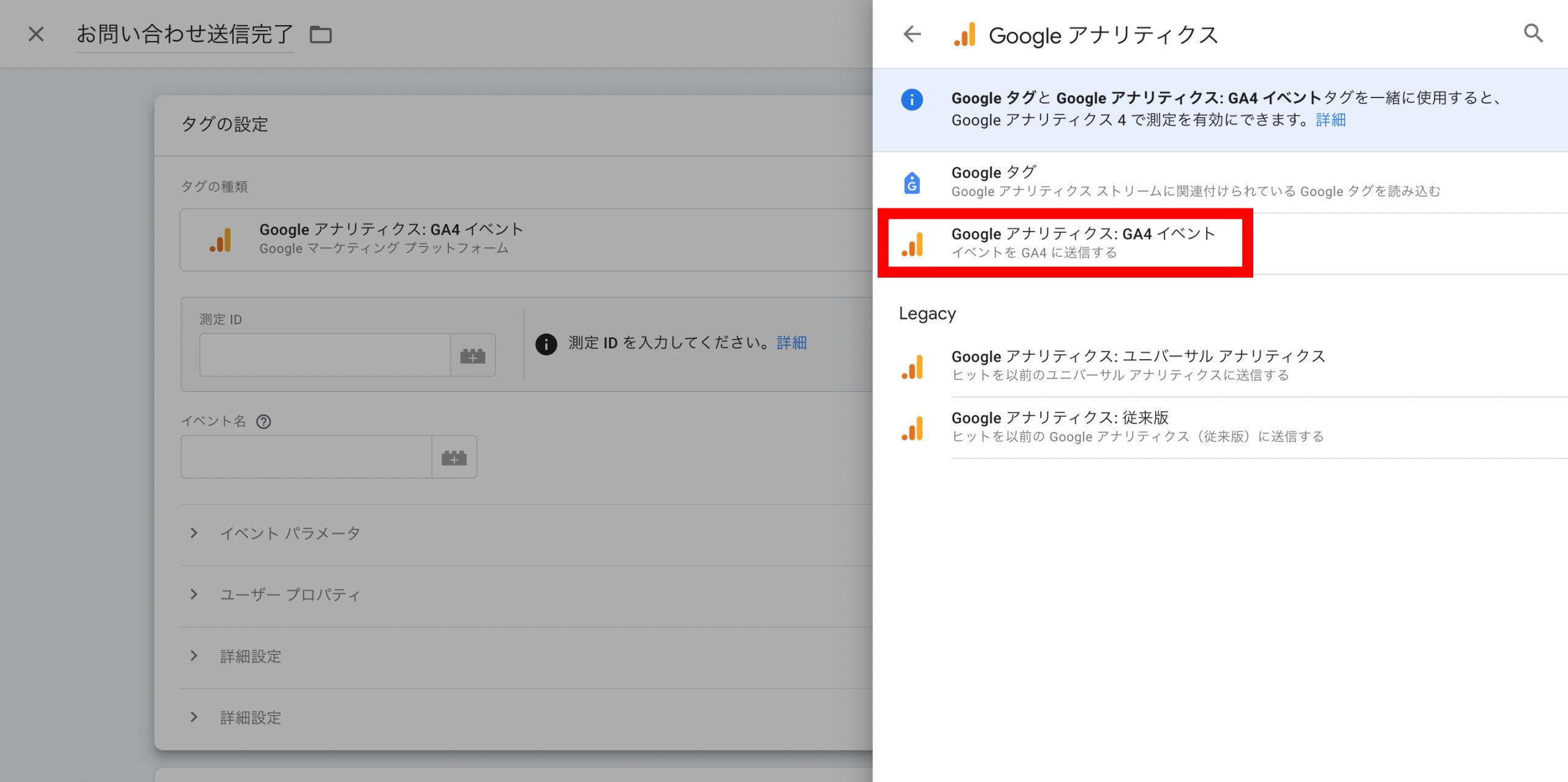Open the 詳細 link in the blue info banner
This screenshot has width=1568, height=782.
pyautogui.click(x=1330, y=120)
